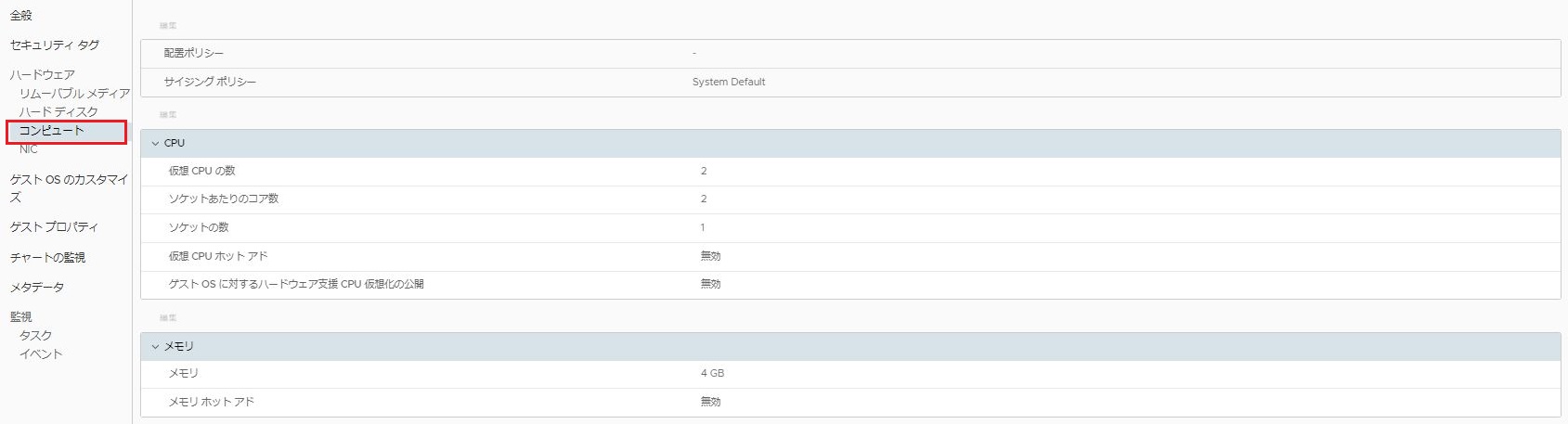The image size is (1568, 424).
Task: Collapse the メモリ section chevron
Action: 155,346
